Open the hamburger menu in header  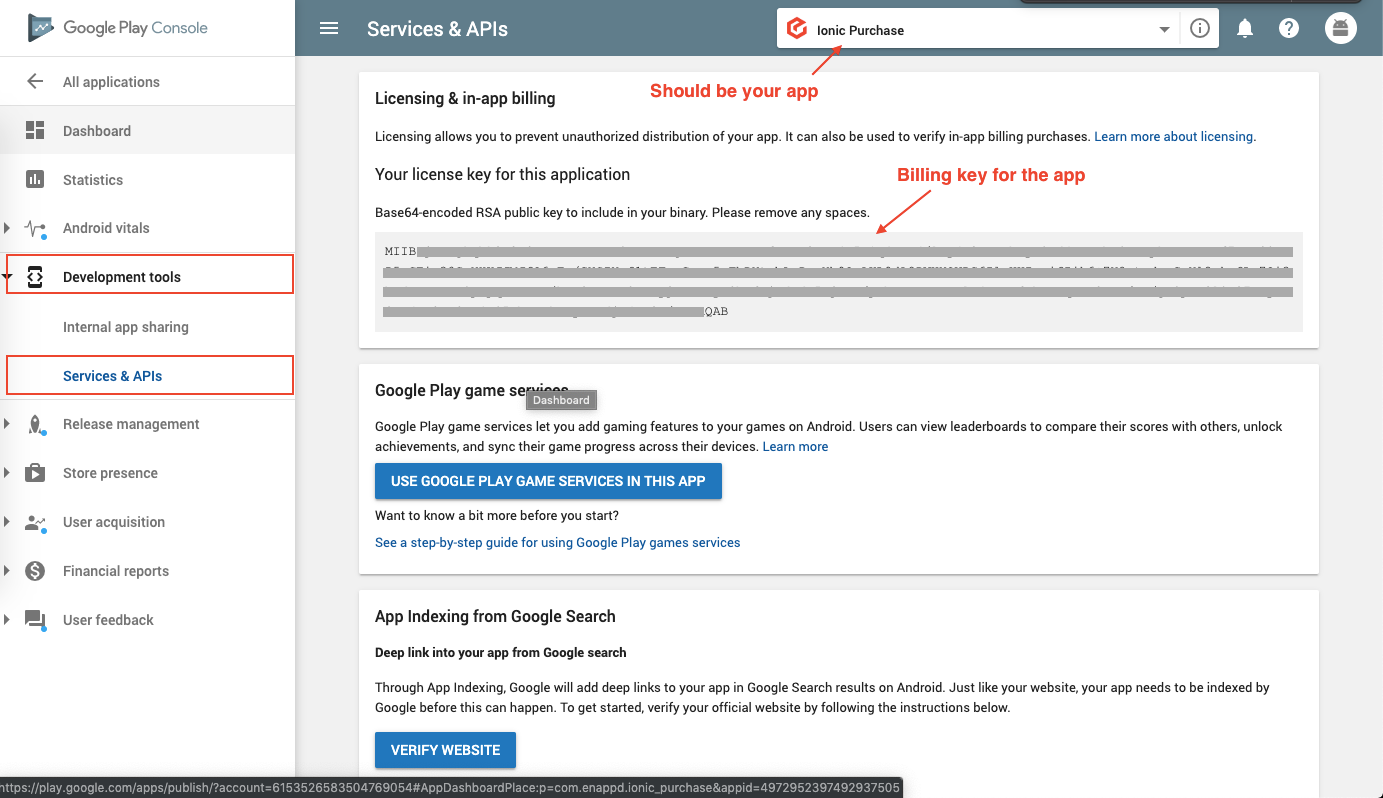coord(329,28)
